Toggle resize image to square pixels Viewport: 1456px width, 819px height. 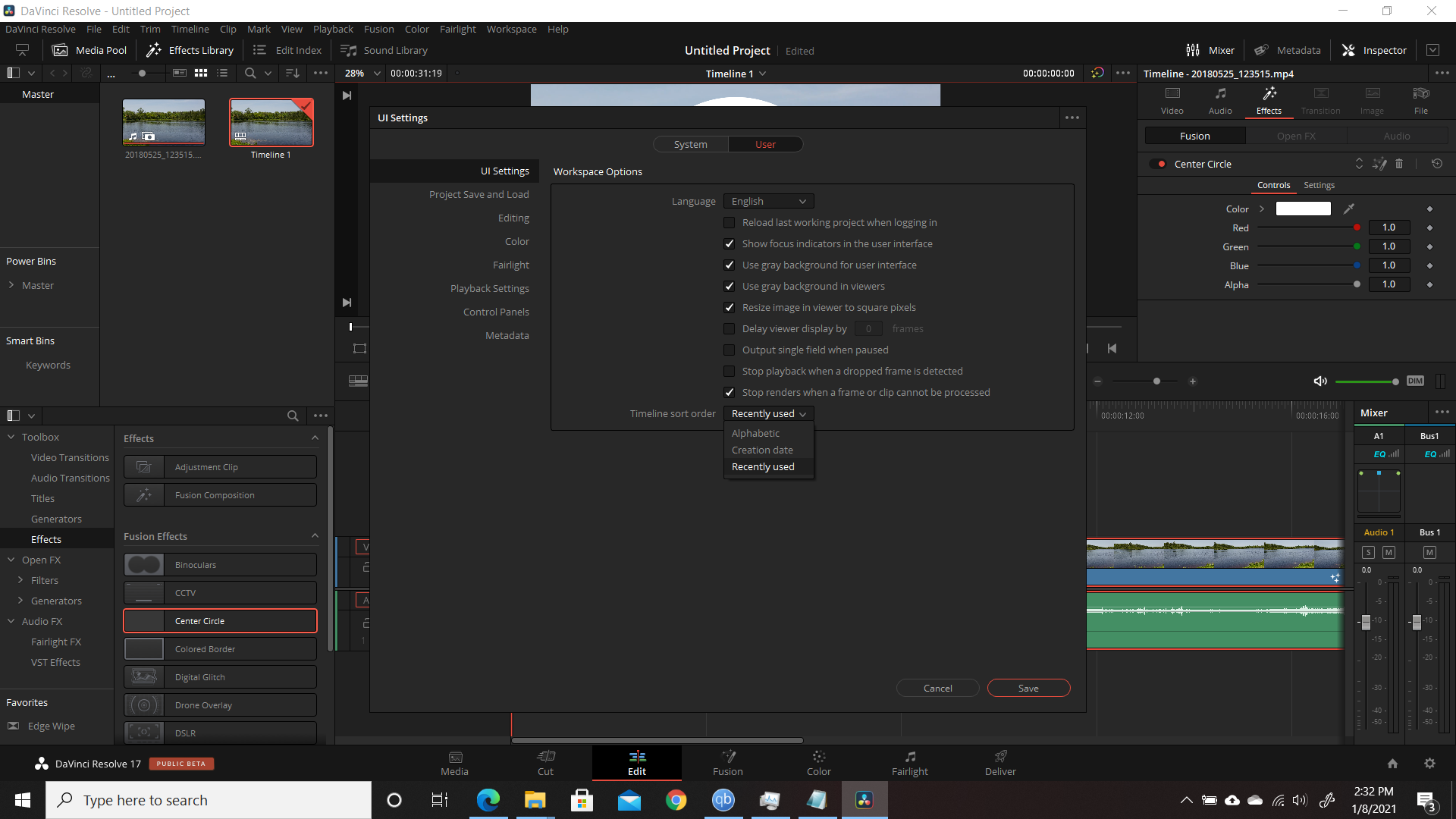click(729, 307)
